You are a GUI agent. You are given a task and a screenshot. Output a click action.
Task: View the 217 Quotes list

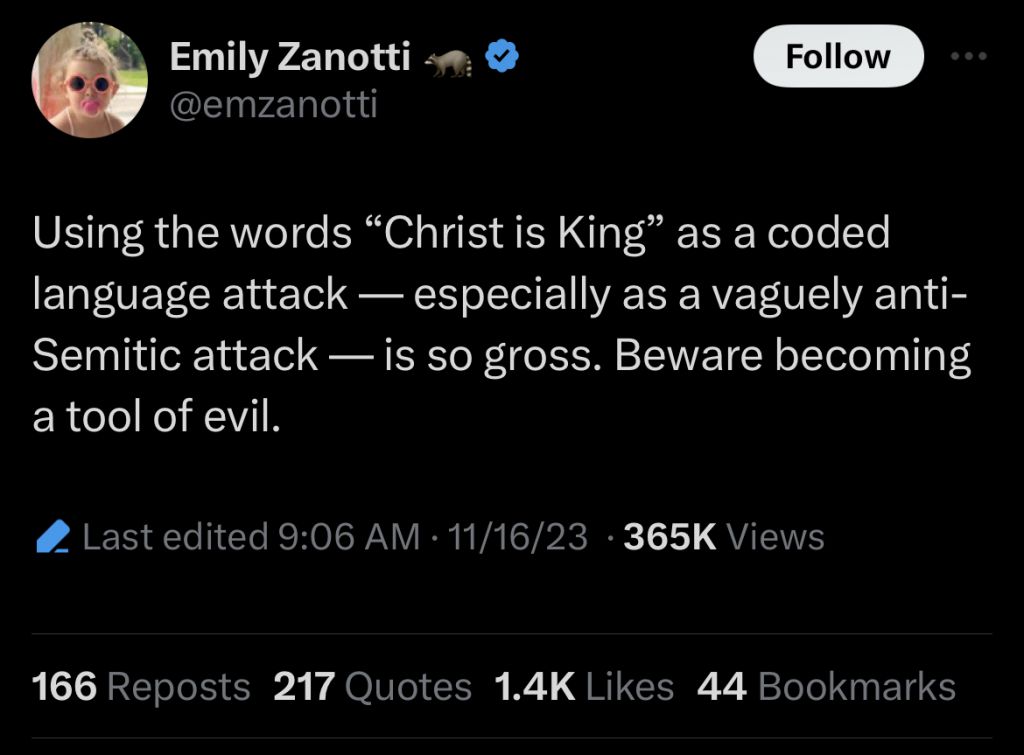pyautogui.click(x=371, y=687)
